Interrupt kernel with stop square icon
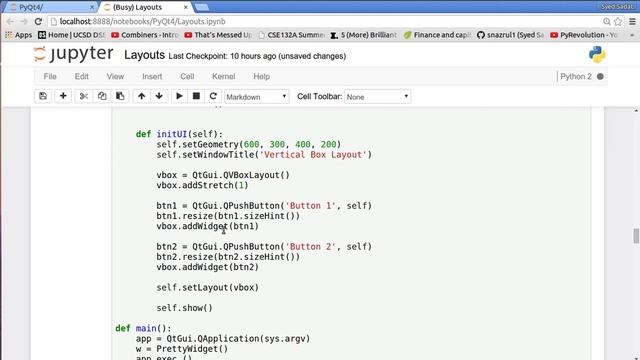 (x=196, y=96)
